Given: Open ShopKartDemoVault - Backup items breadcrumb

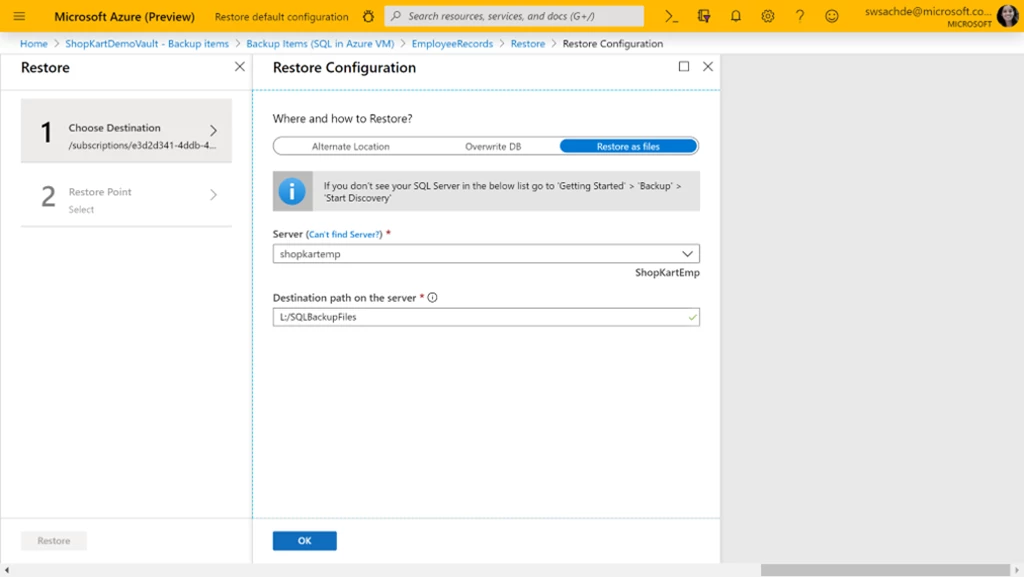Looking at the screenshot, I should (x=147, y=44).
